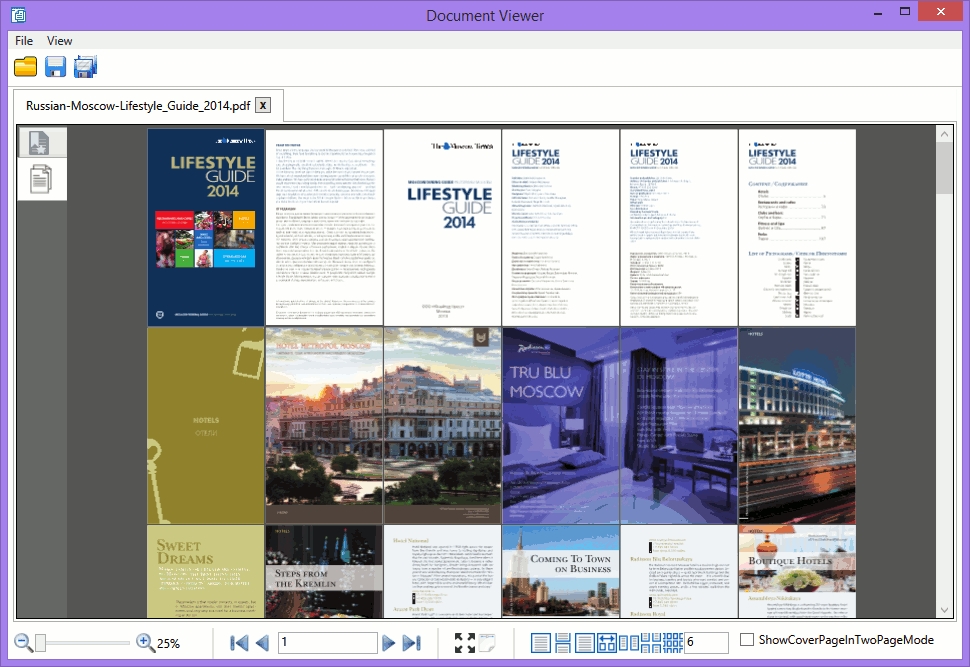Maximize the Document Viewer window
Image resolution: width=970 pixels, height=667 pixels.
pos(904,12)
